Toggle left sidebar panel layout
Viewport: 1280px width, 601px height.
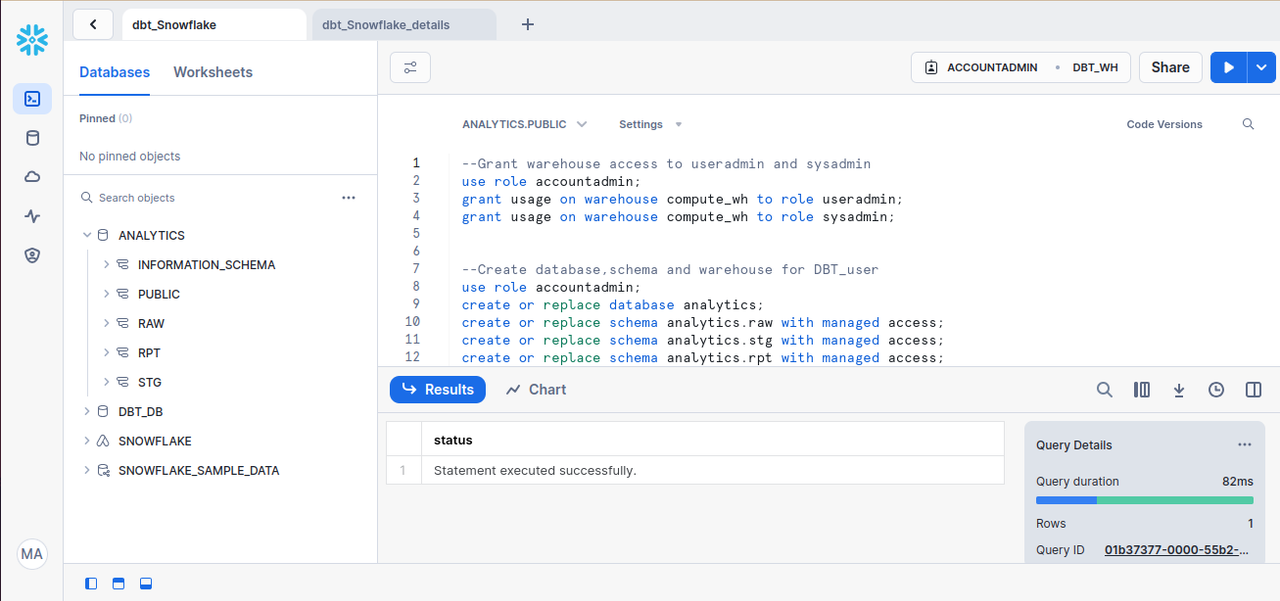pos(92,584)
